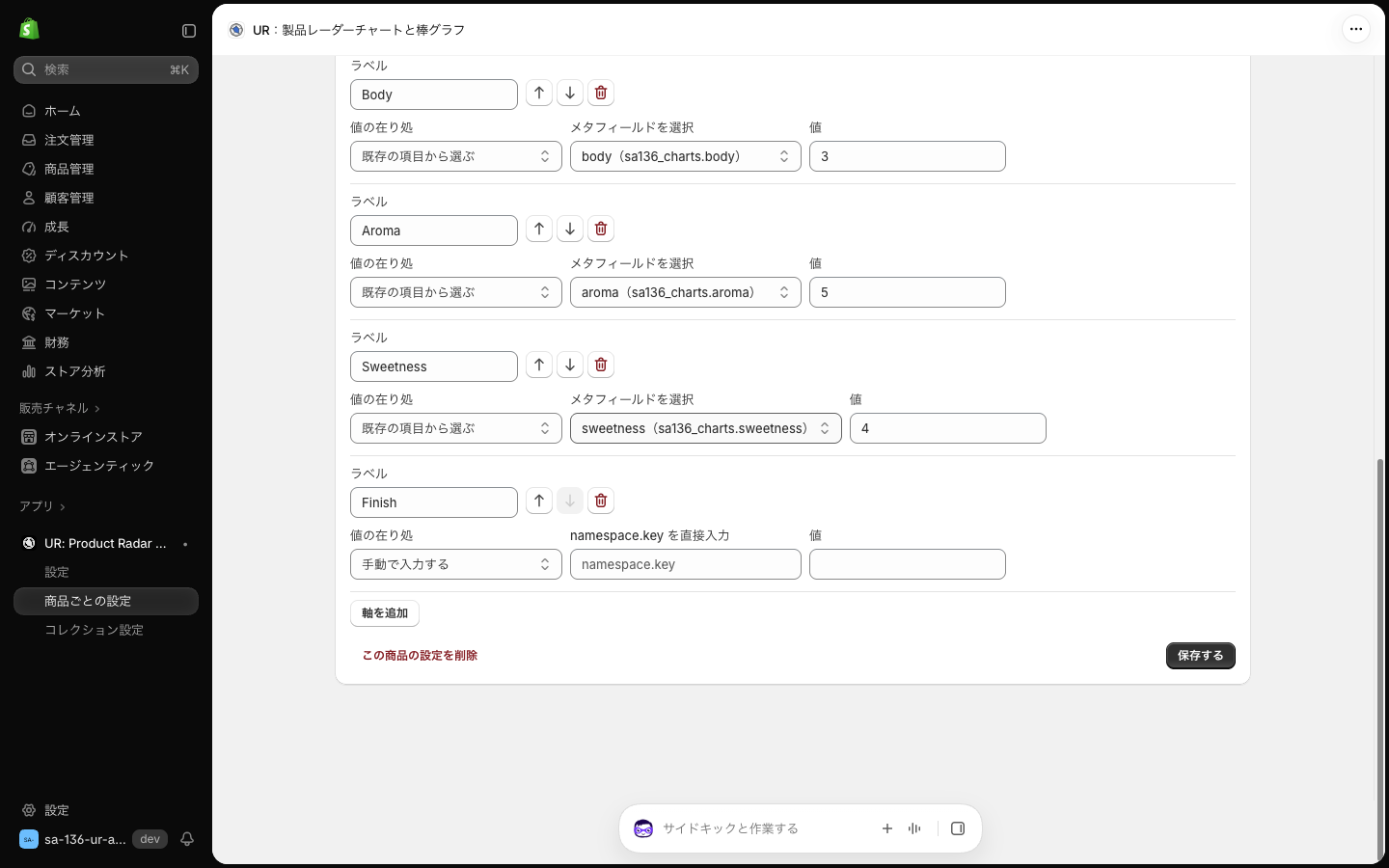Screen dimensions: 1389x868
Task: Expand the アプリ section
Action: (42, 506)
